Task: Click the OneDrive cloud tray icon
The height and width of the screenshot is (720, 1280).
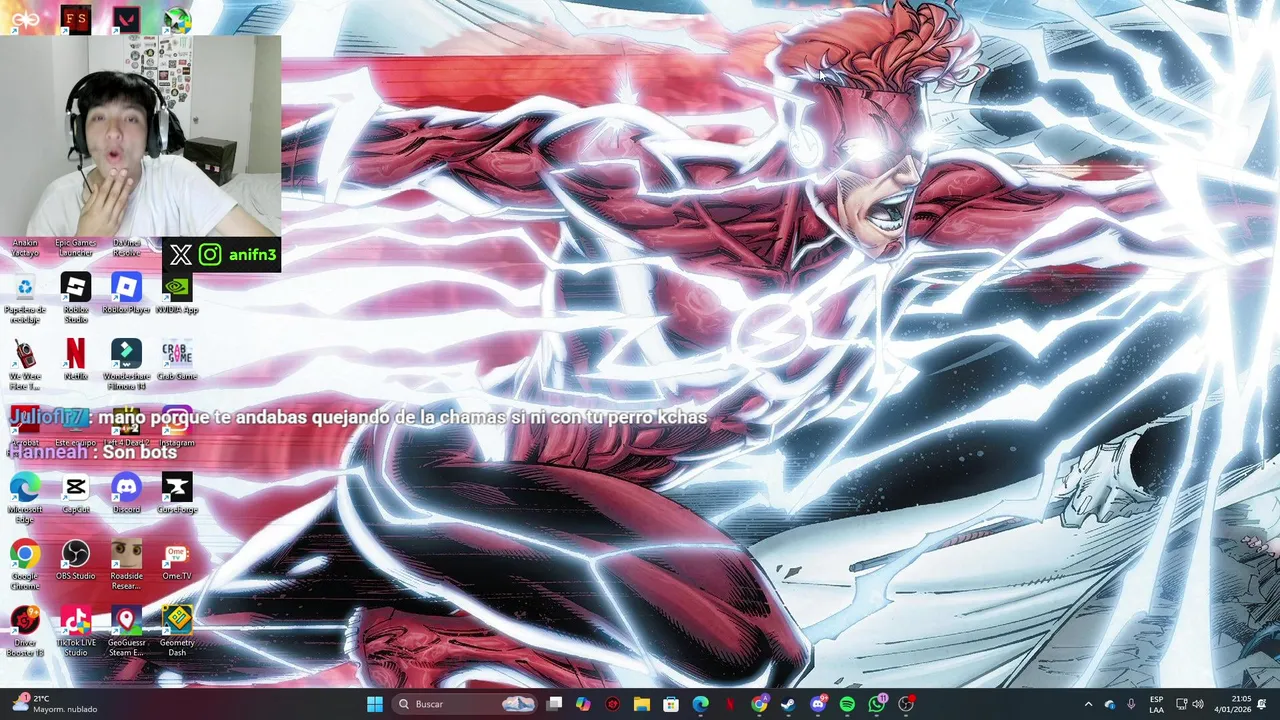Action: coord(1110,704)
